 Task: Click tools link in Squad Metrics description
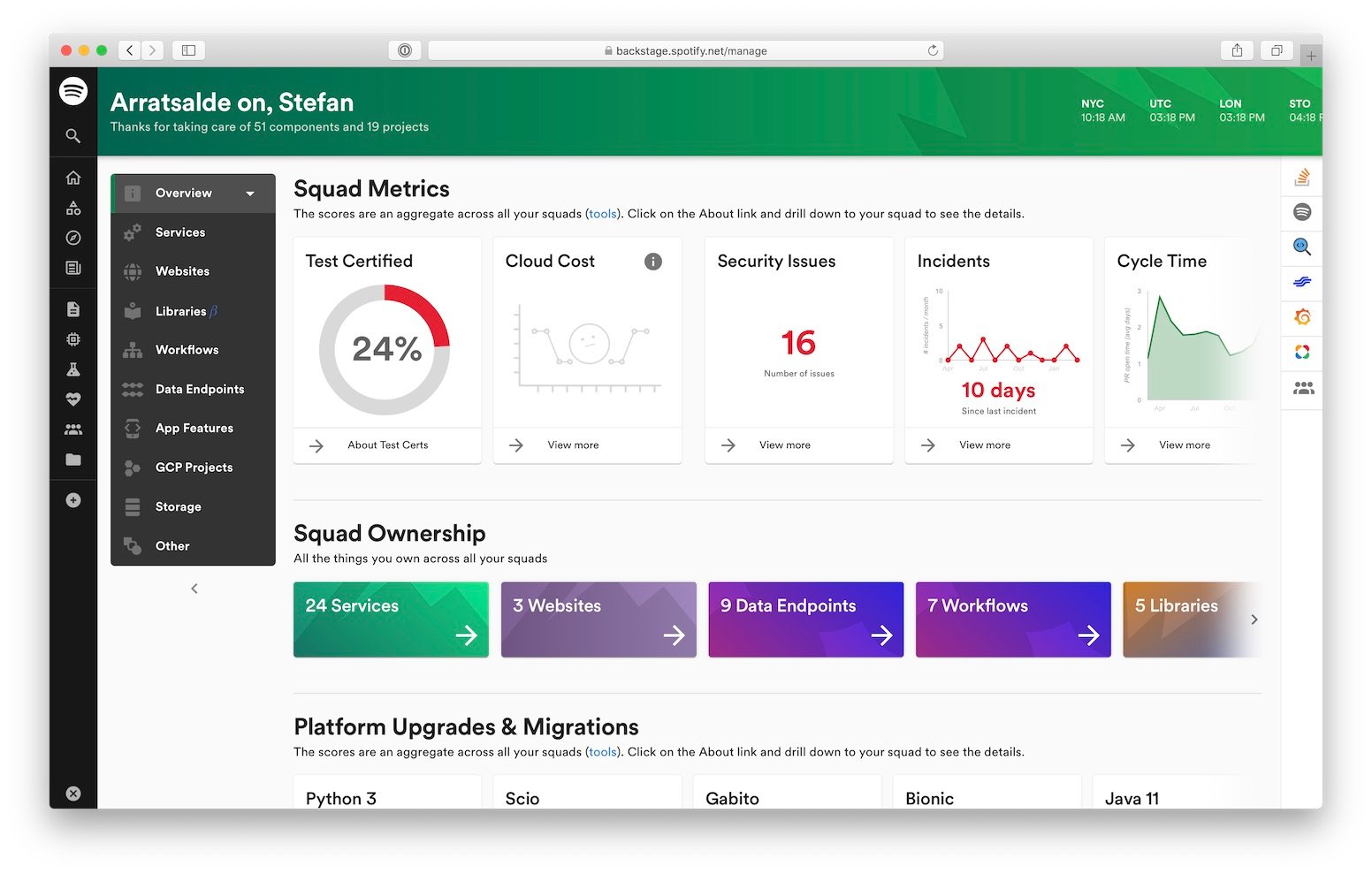(603, 214)
